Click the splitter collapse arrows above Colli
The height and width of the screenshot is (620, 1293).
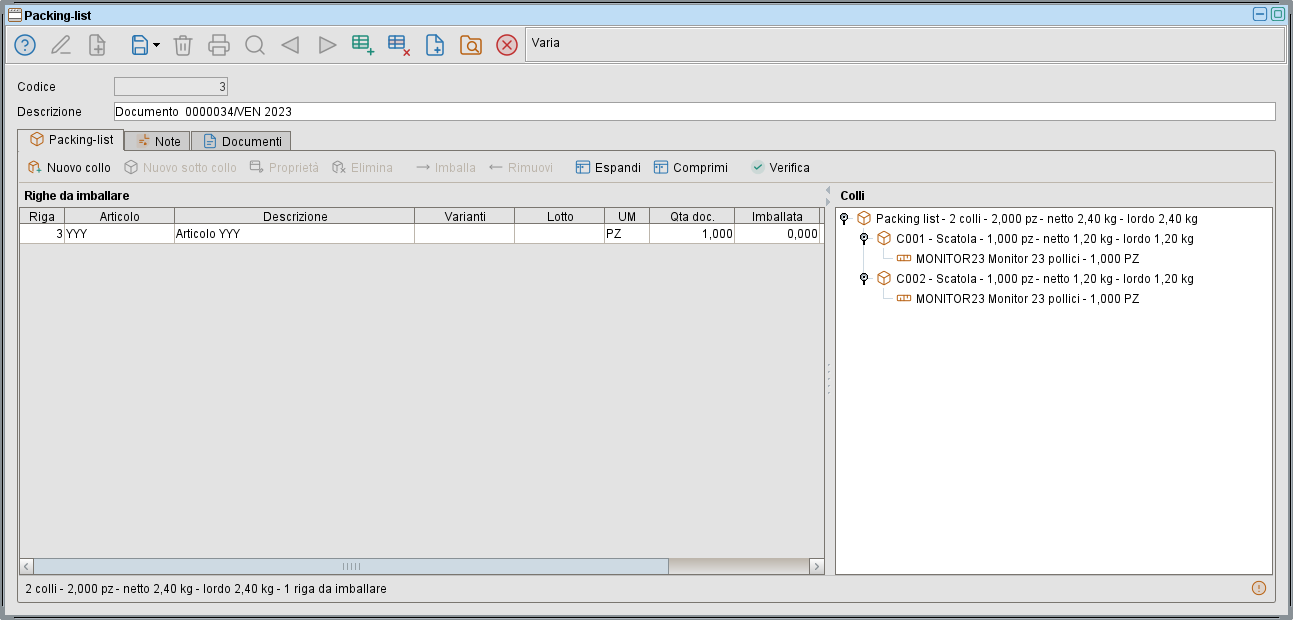pos(828,195)
